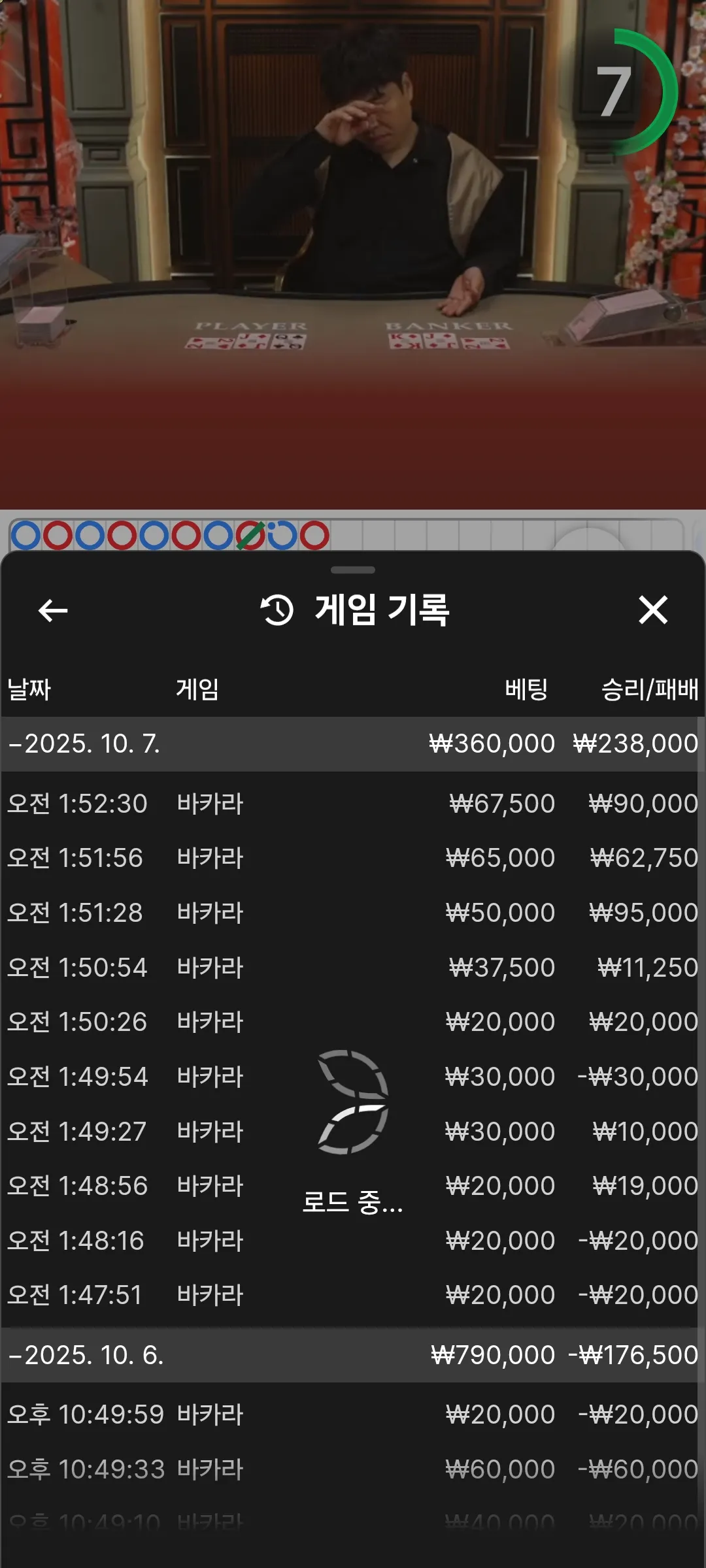Tap the clock history icon beside 게임 기록

pos(277,610)
